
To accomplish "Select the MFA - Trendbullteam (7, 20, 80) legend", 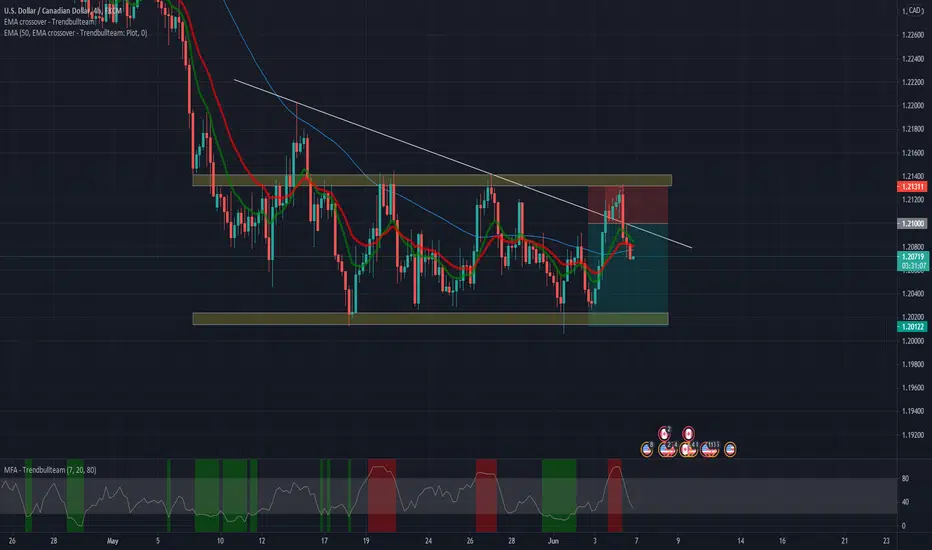I will [50, 470].
